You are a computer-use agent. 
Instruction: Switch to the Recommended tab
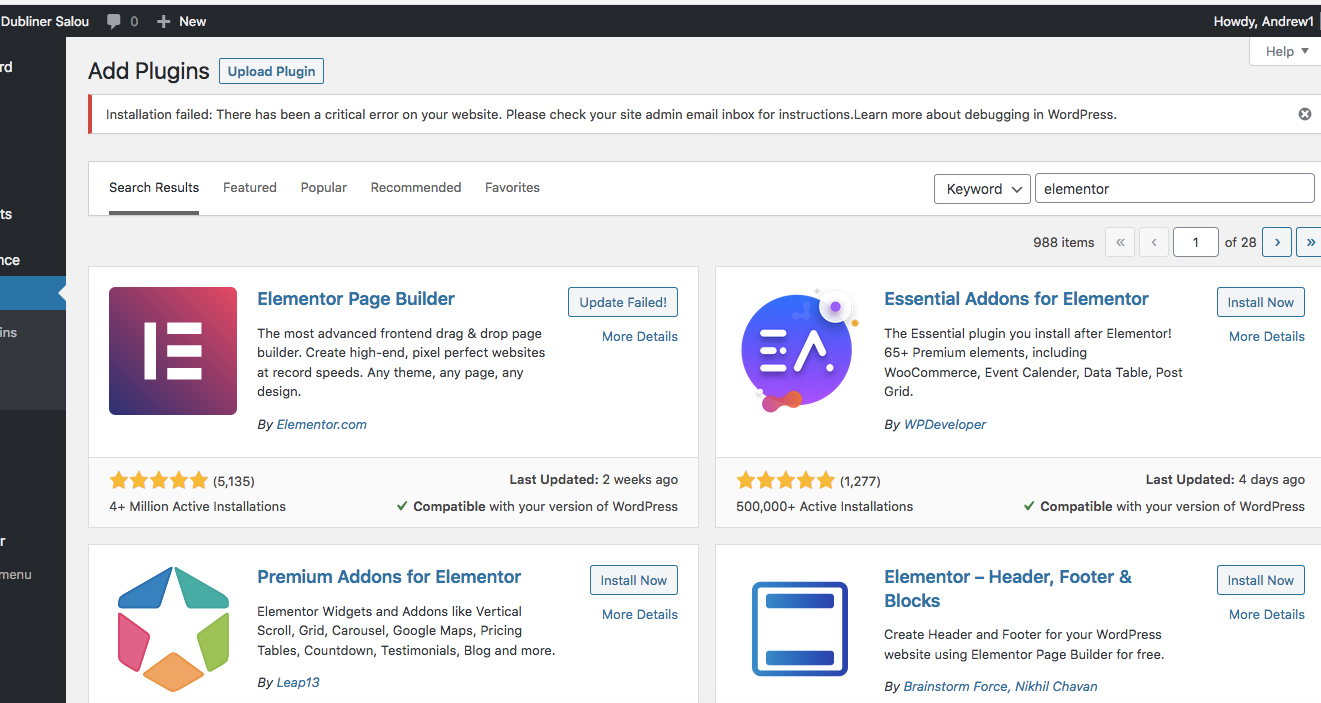click(416, 188)
